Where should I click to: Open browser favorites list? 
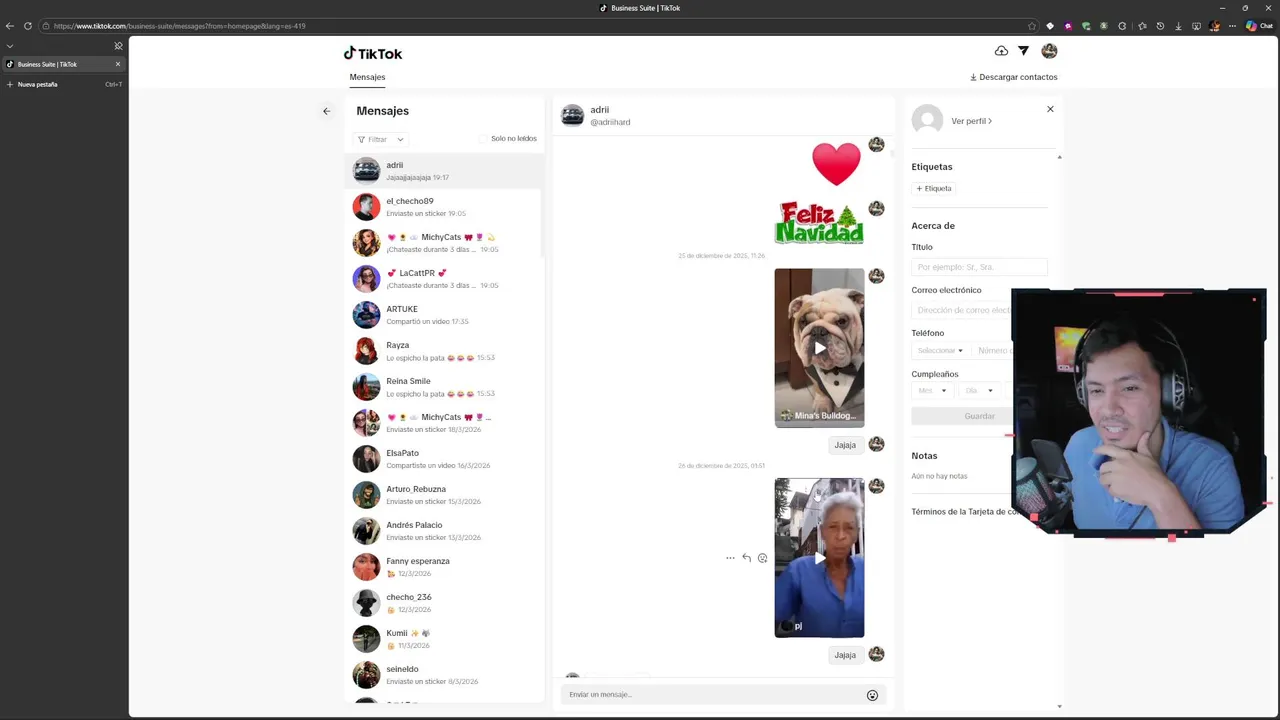(1142, 26)
